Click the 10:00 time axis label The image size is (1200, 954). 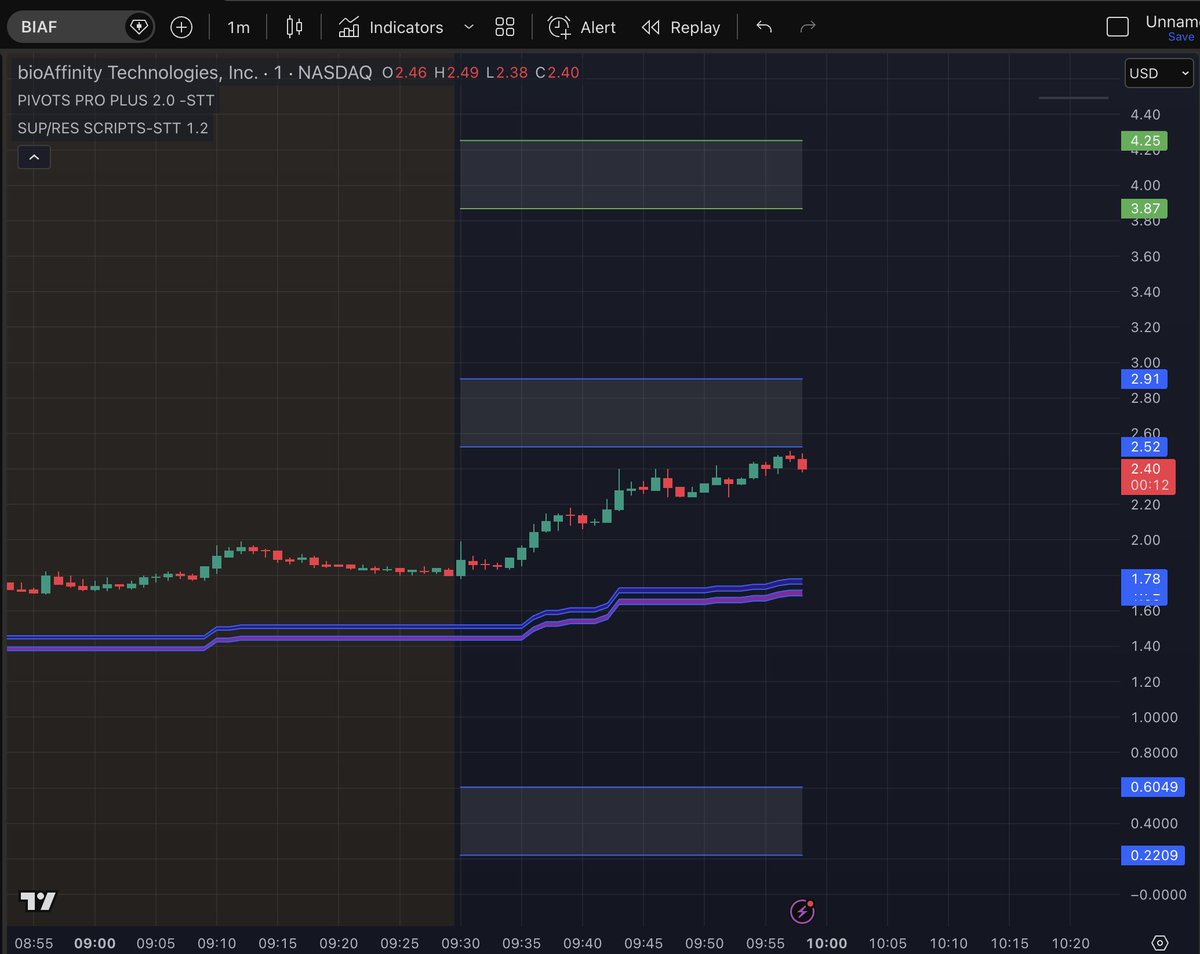pos(826,943)
